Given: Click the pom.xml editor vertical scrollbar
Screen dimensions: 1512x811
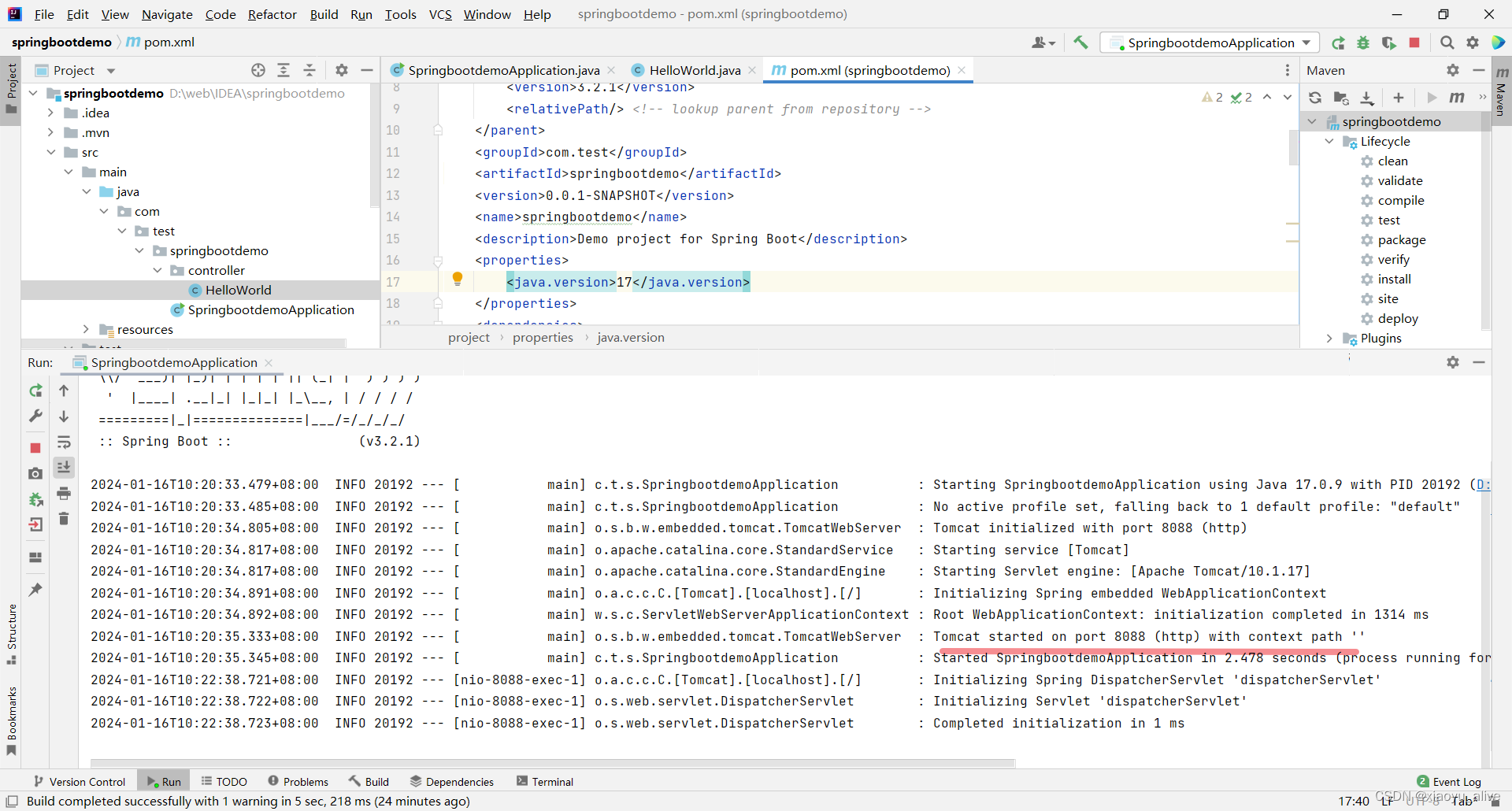Looking at the screenshot, I should coord(1293,147).
